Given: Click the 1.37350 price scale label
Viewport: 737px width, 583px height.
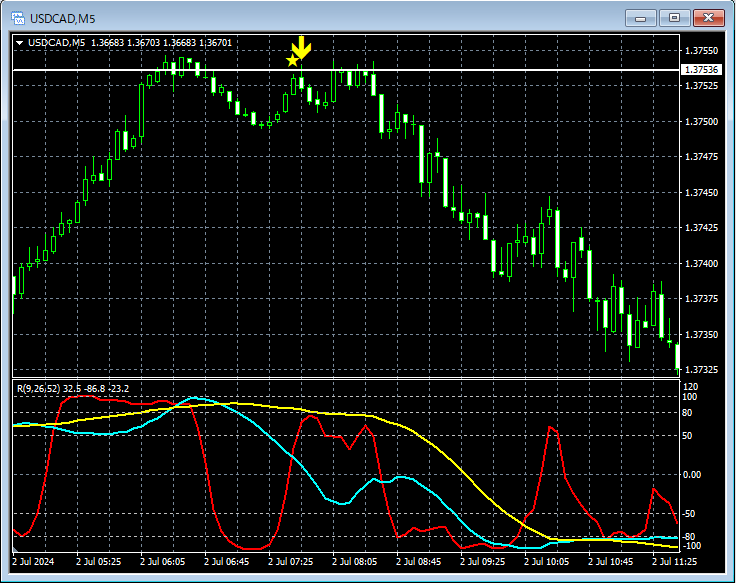Looking at the screenshot, I should pos(701,335).
